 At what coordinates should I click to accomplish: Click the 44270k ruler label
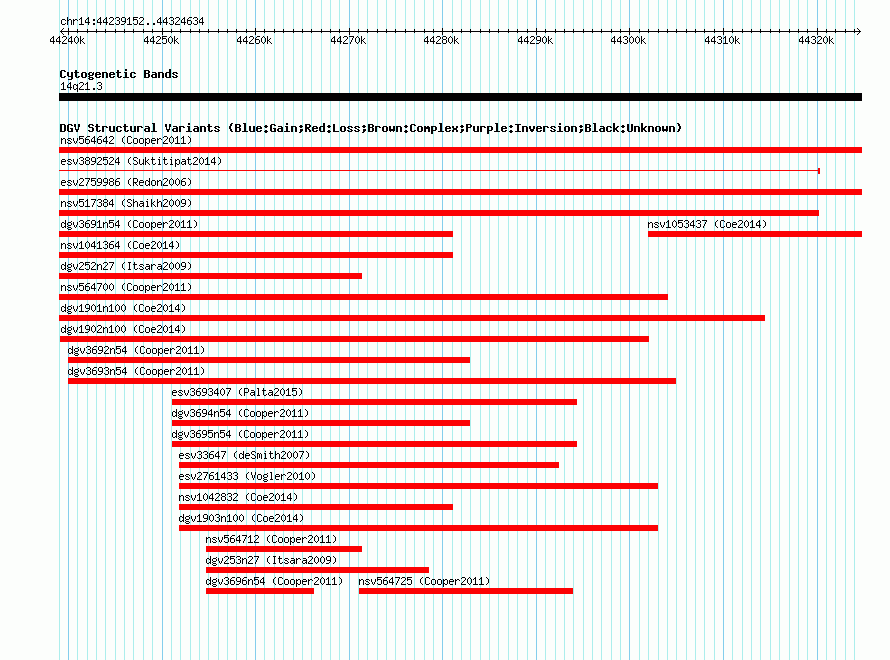pyautogui.click(x=348, y=40)
